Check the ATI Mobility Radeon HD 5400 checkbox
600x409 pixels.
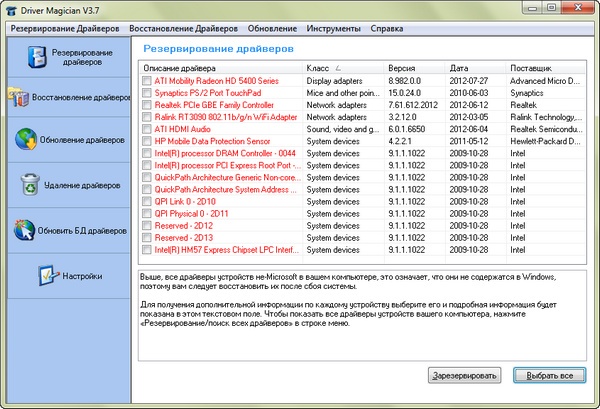click(x=147, y=80)
